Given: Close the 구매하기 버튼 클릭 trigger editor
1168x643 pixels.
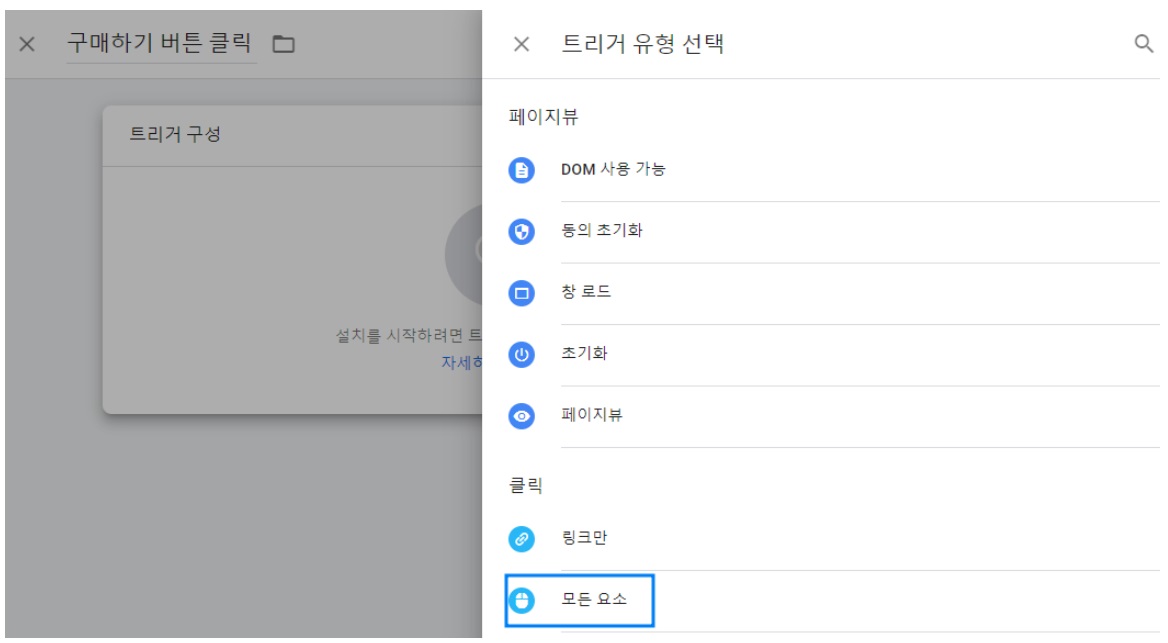Looking at the screenshot, I should [27, 44].
